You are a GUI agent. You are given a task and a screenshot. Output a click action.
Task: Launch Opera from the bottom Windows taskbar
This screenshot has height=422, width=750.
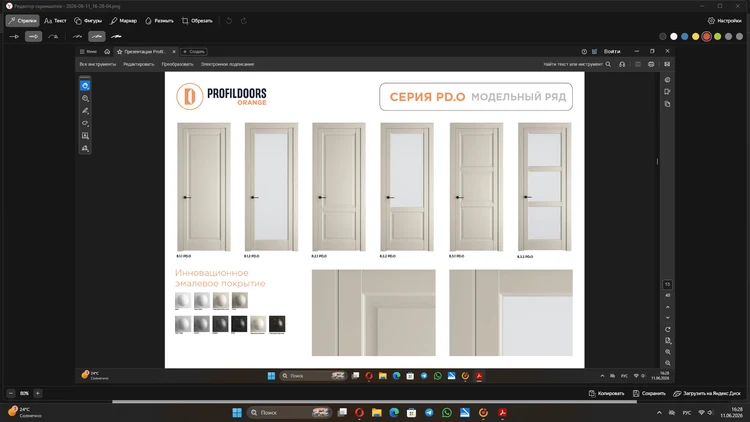359,412
